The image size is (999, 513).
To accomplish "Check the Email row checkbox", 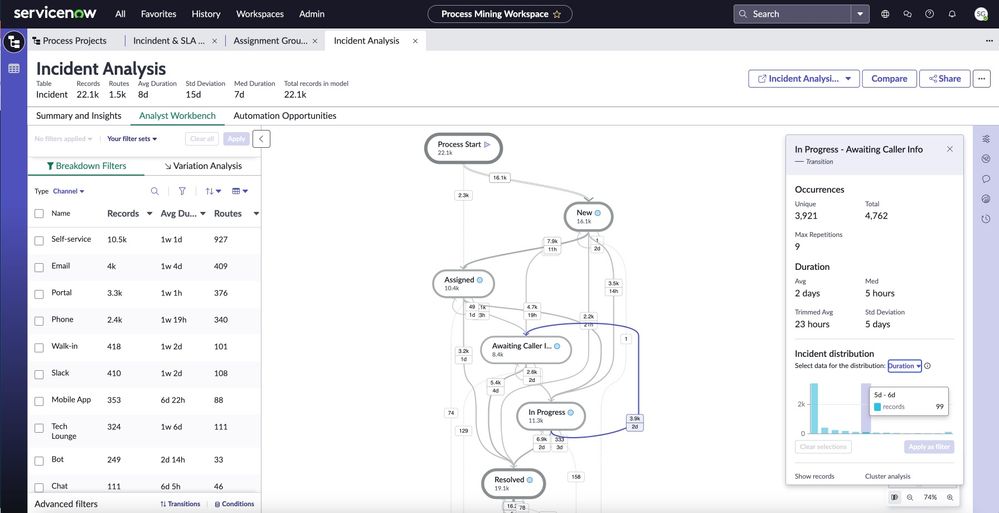I will click(x=39, y=267).
